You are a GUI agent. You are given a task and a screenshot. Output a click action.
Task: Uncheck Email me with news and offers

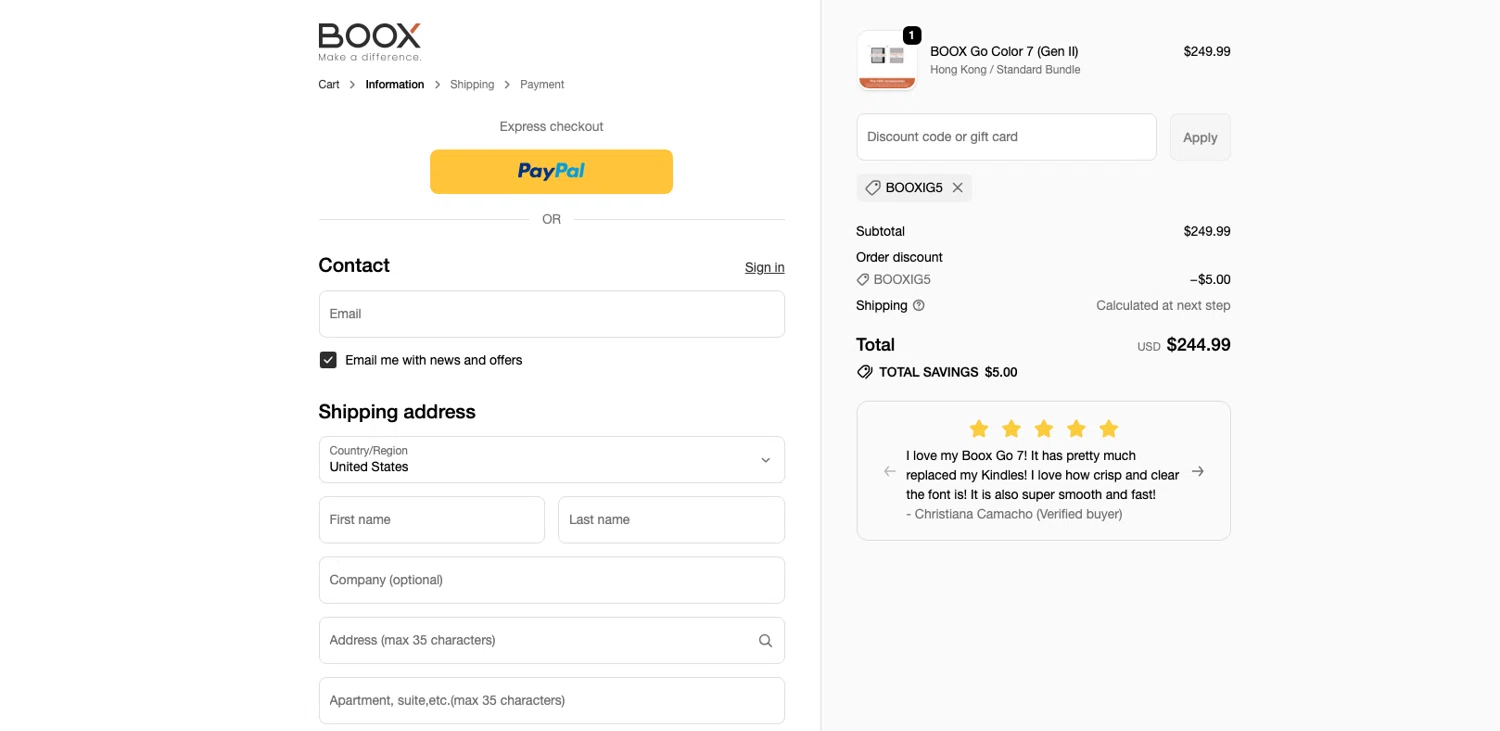tap(328, 360)
